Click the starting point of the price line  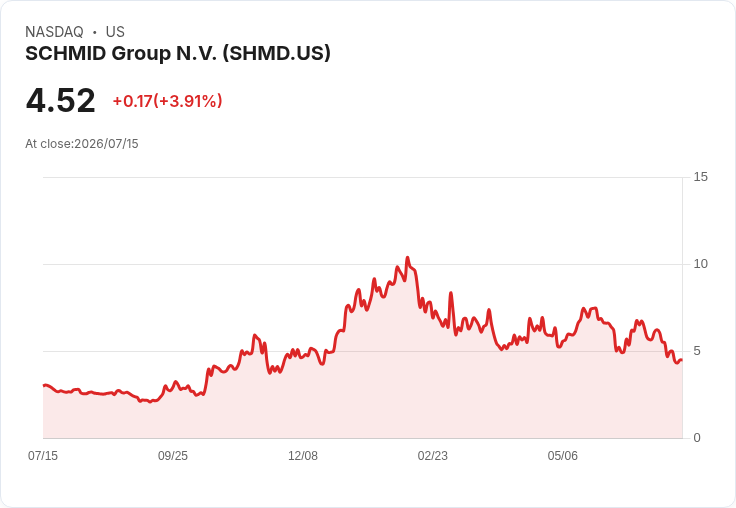click(x=44, y=385)
